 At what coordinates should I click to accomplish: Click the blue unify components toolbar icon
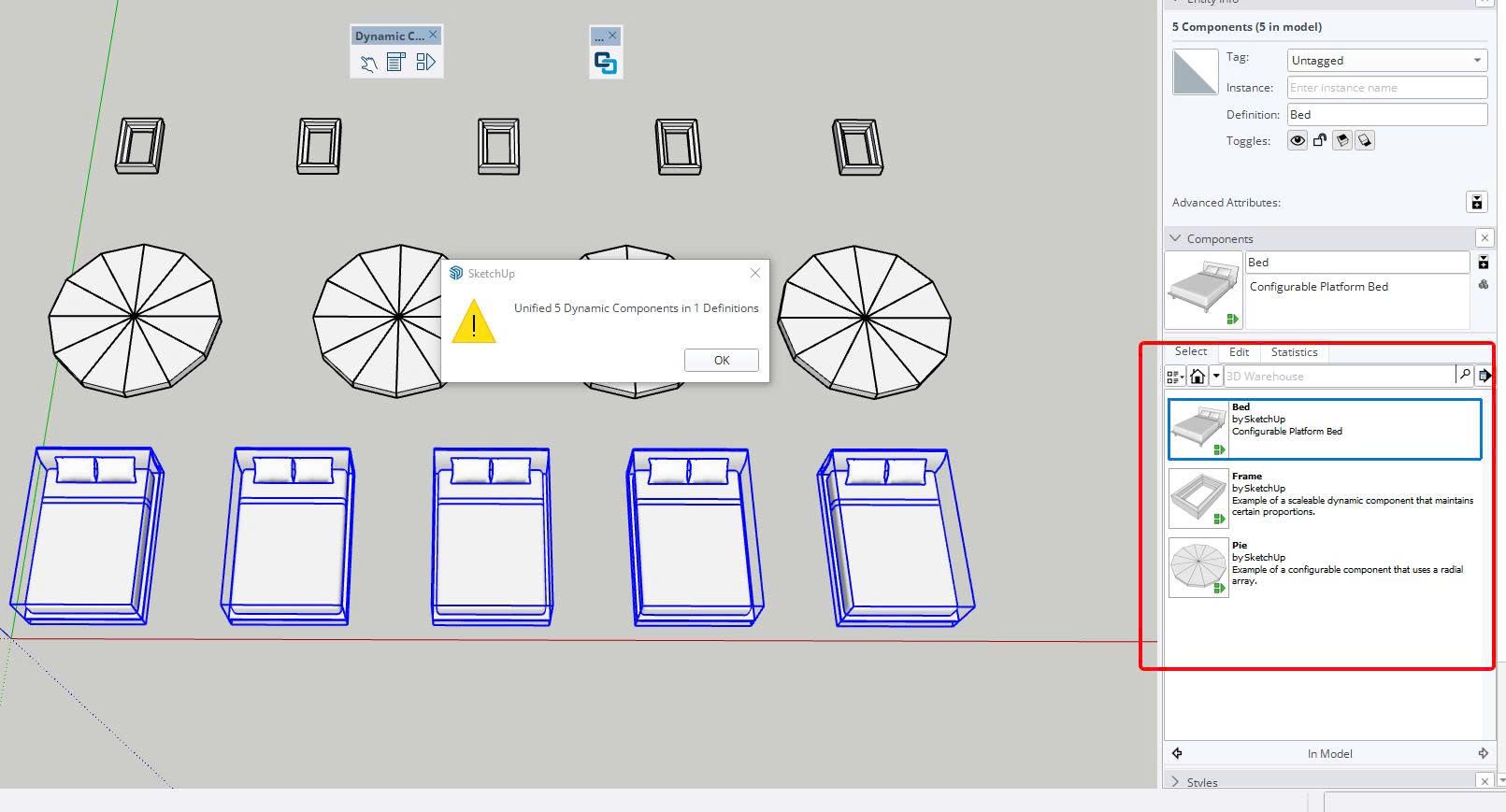tap(606, 64)
